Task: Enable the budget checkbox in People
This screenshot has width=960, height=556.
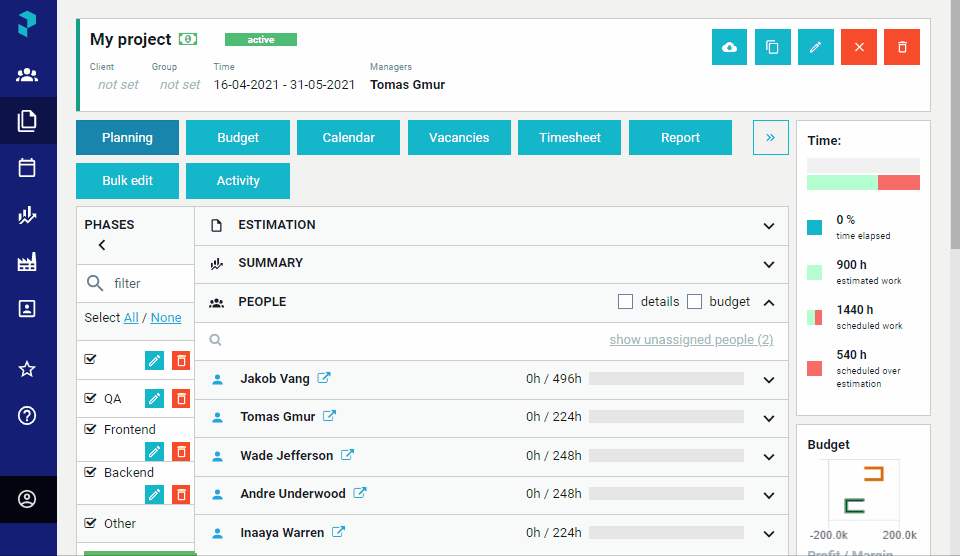Action: [694, 301]
